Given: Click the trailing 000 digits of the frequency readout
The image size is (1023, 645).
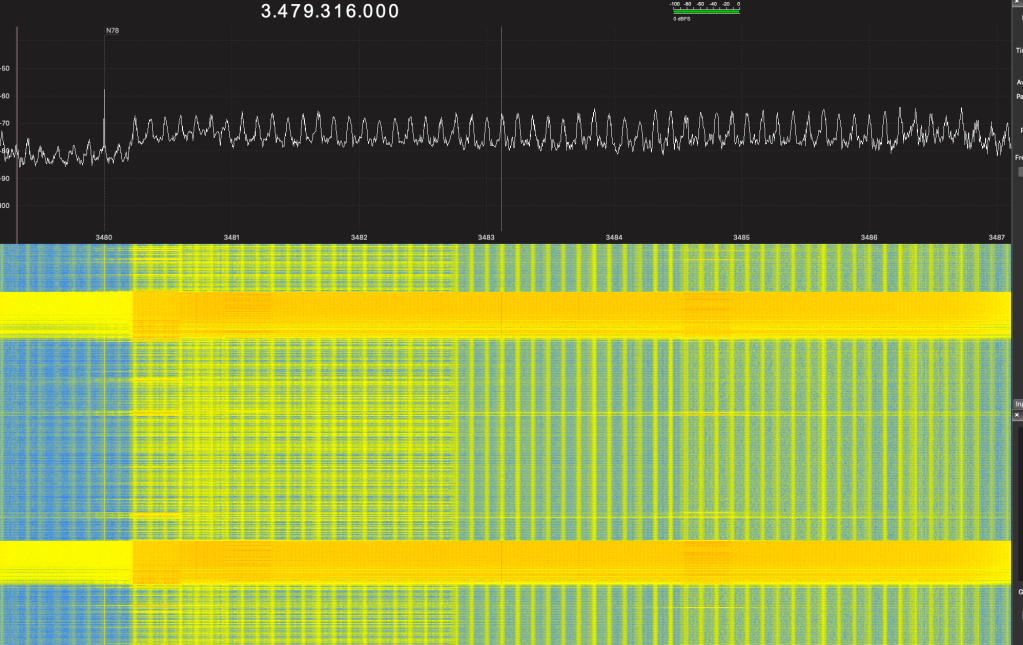Looking at the screenshot, I should click(380, 12).
